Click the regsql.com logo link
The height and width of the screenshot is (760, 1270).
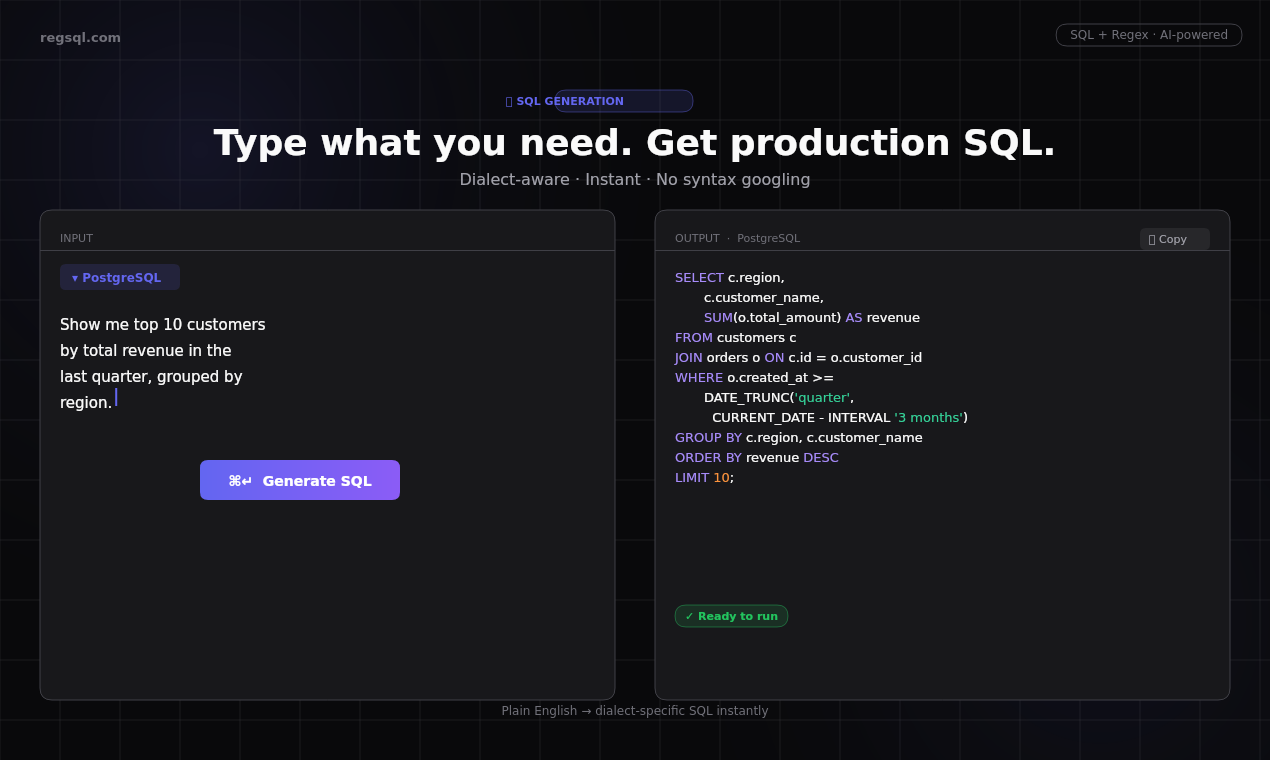80,38
